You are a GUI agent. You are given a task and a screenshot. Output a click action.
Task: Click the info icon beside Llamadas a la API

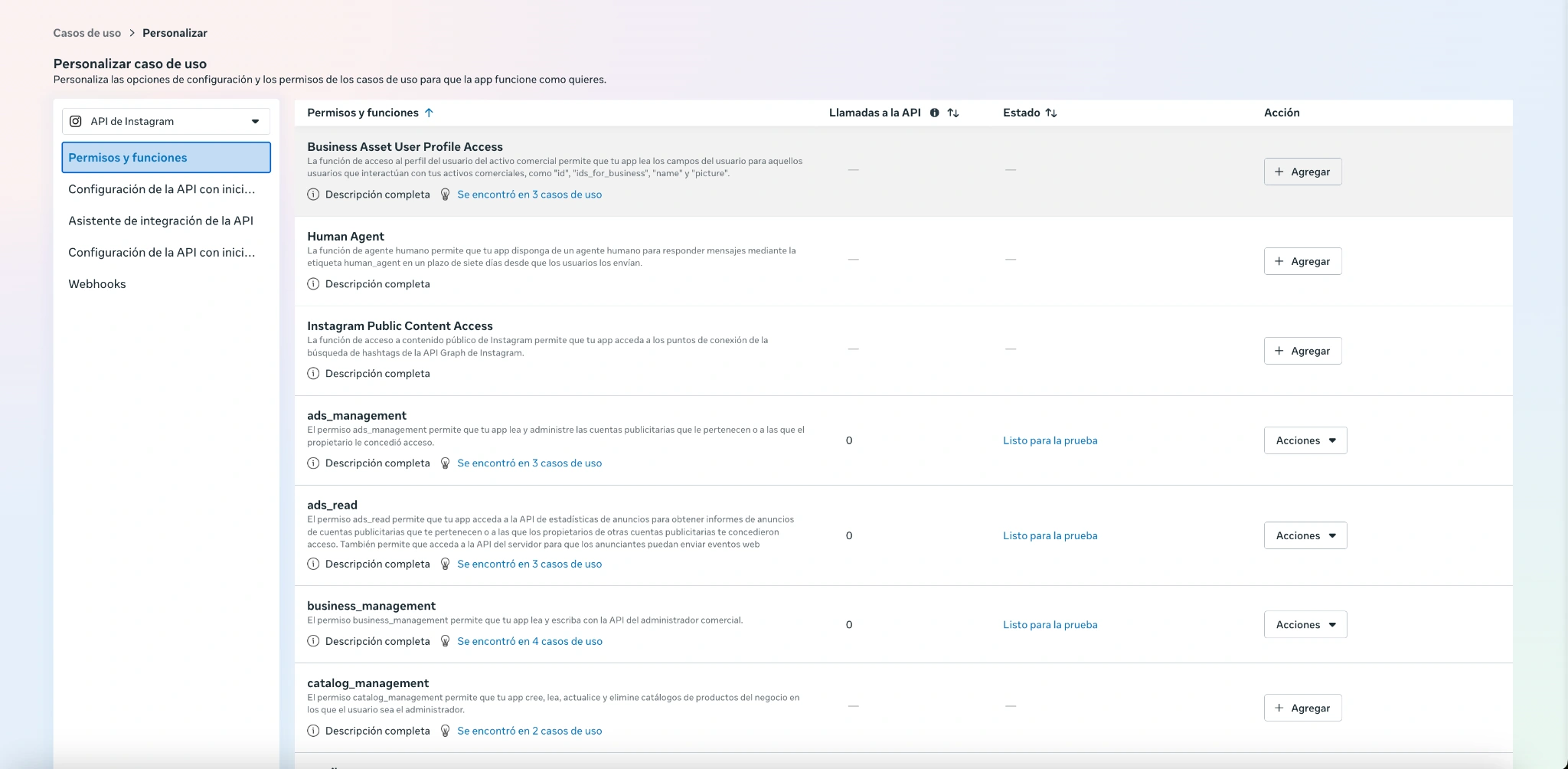(934, 113)
